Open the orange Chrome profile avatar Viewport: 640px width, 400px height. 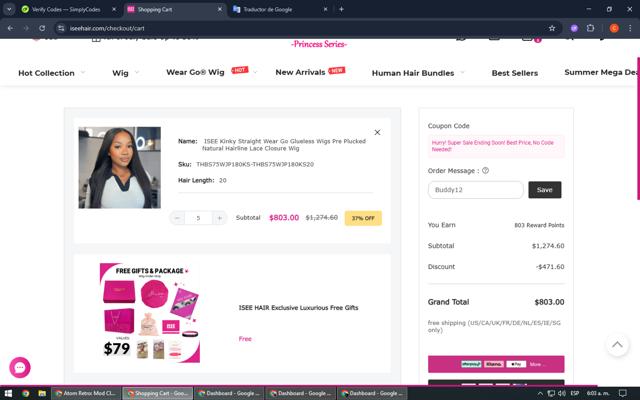pos(614,28)
